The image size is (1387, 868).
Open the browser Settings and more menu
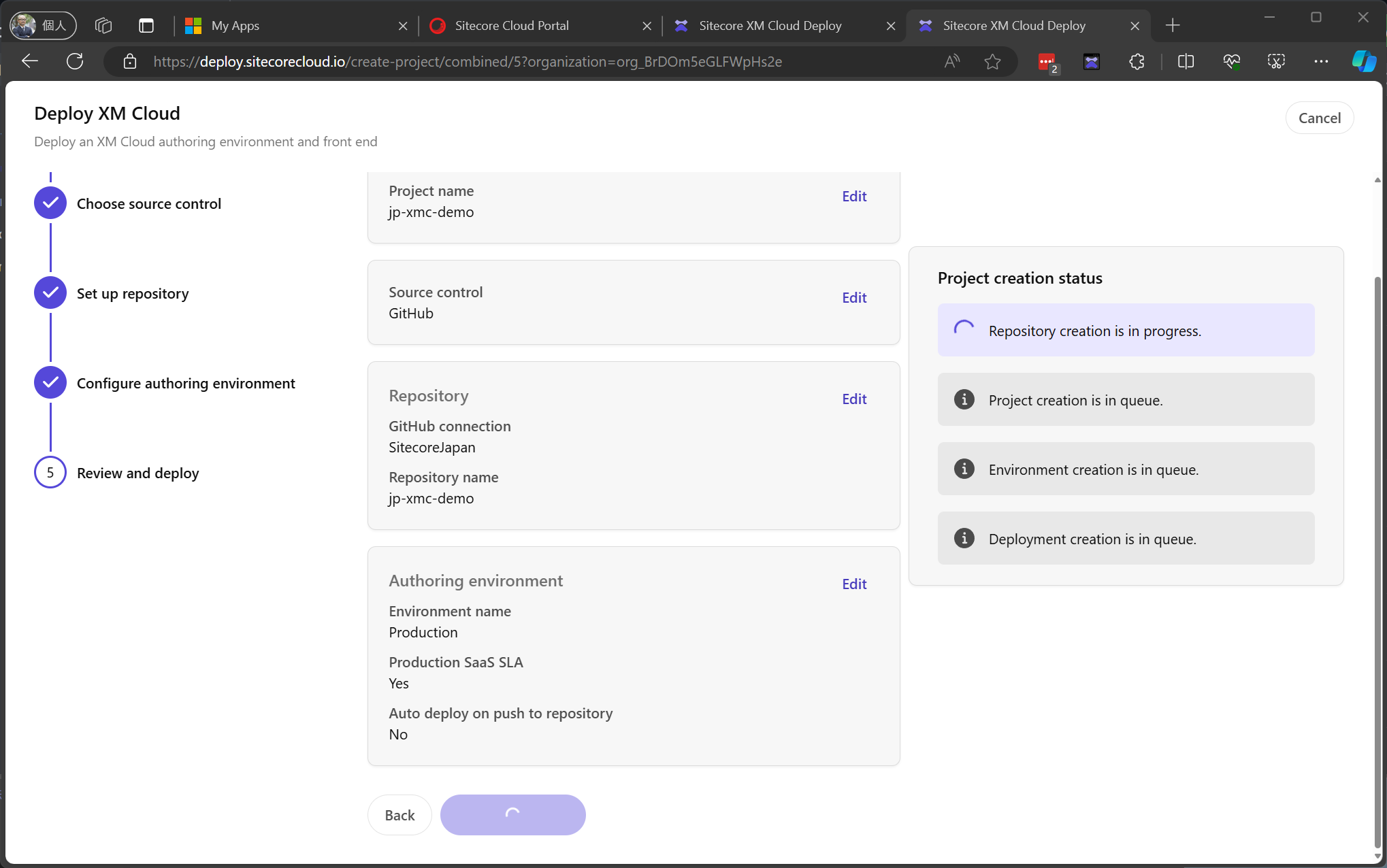(x=1321, y=62)
